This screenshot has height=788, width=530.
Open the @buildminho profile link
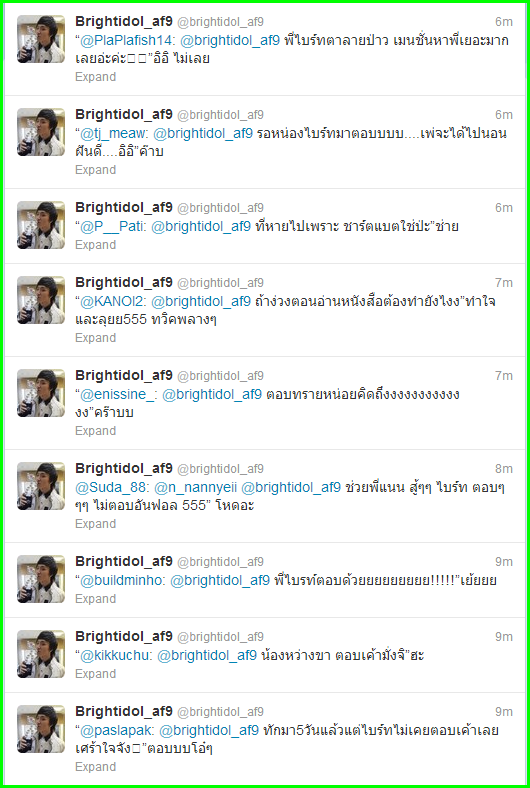click(123, 580)
